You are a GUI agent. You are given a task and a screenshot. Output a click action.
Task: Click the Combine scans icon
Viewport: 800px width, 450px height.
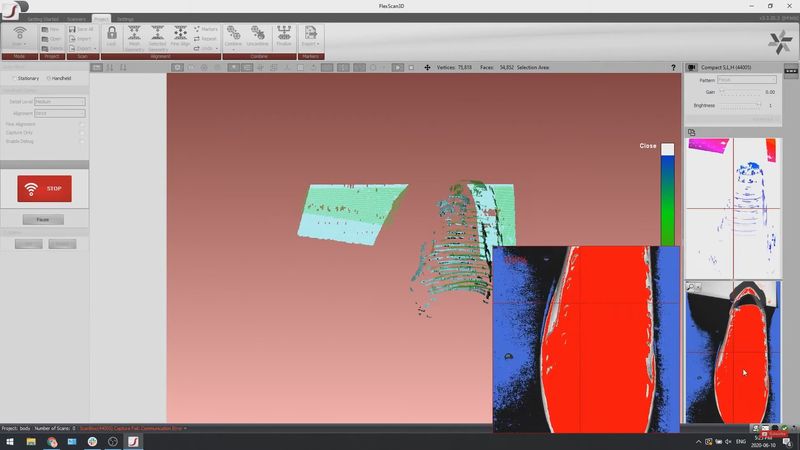tap(233, 36)
